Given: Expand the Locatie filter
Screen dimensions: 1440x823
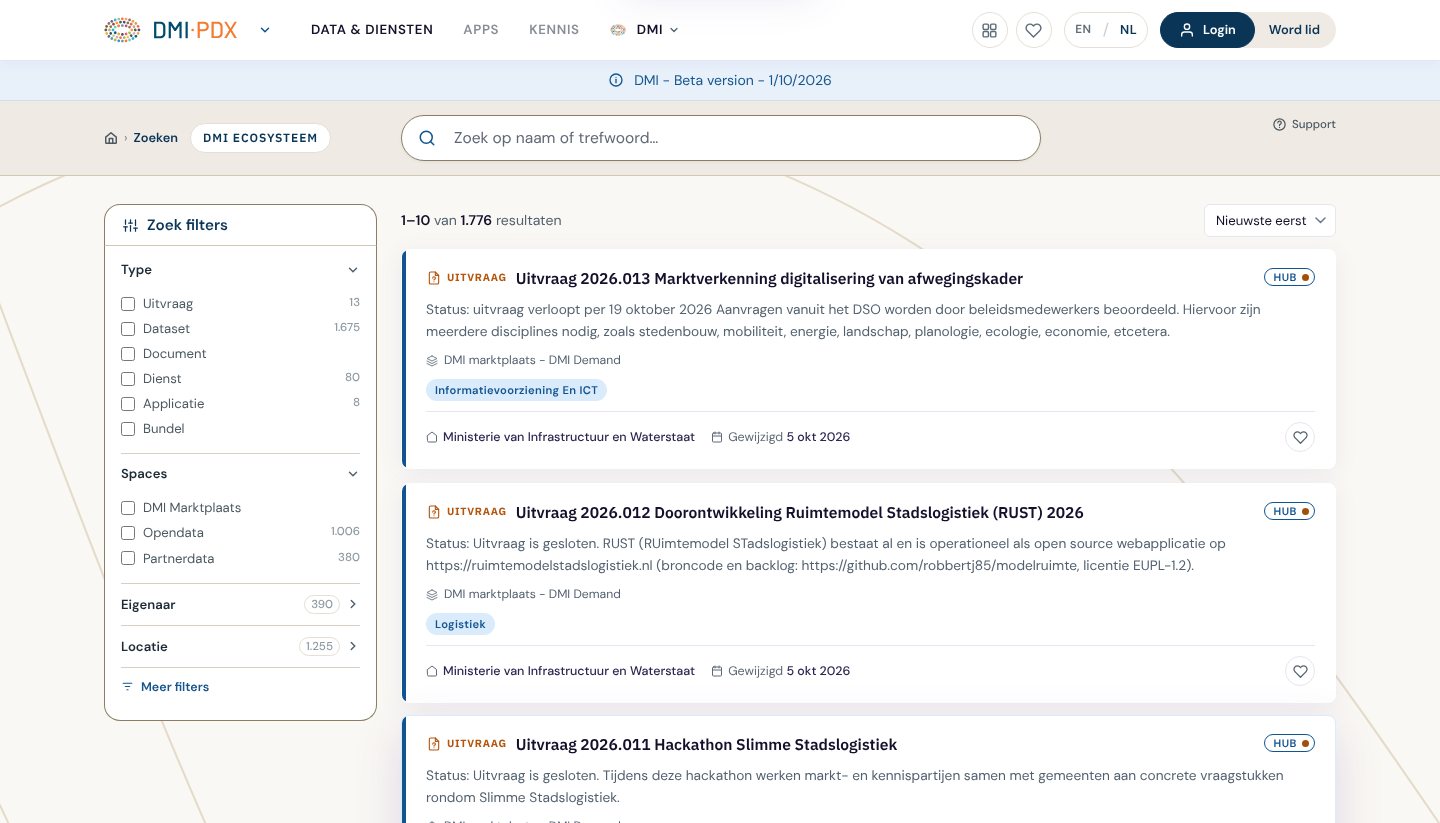Looking at the screenshot, I should coord(240,646).
